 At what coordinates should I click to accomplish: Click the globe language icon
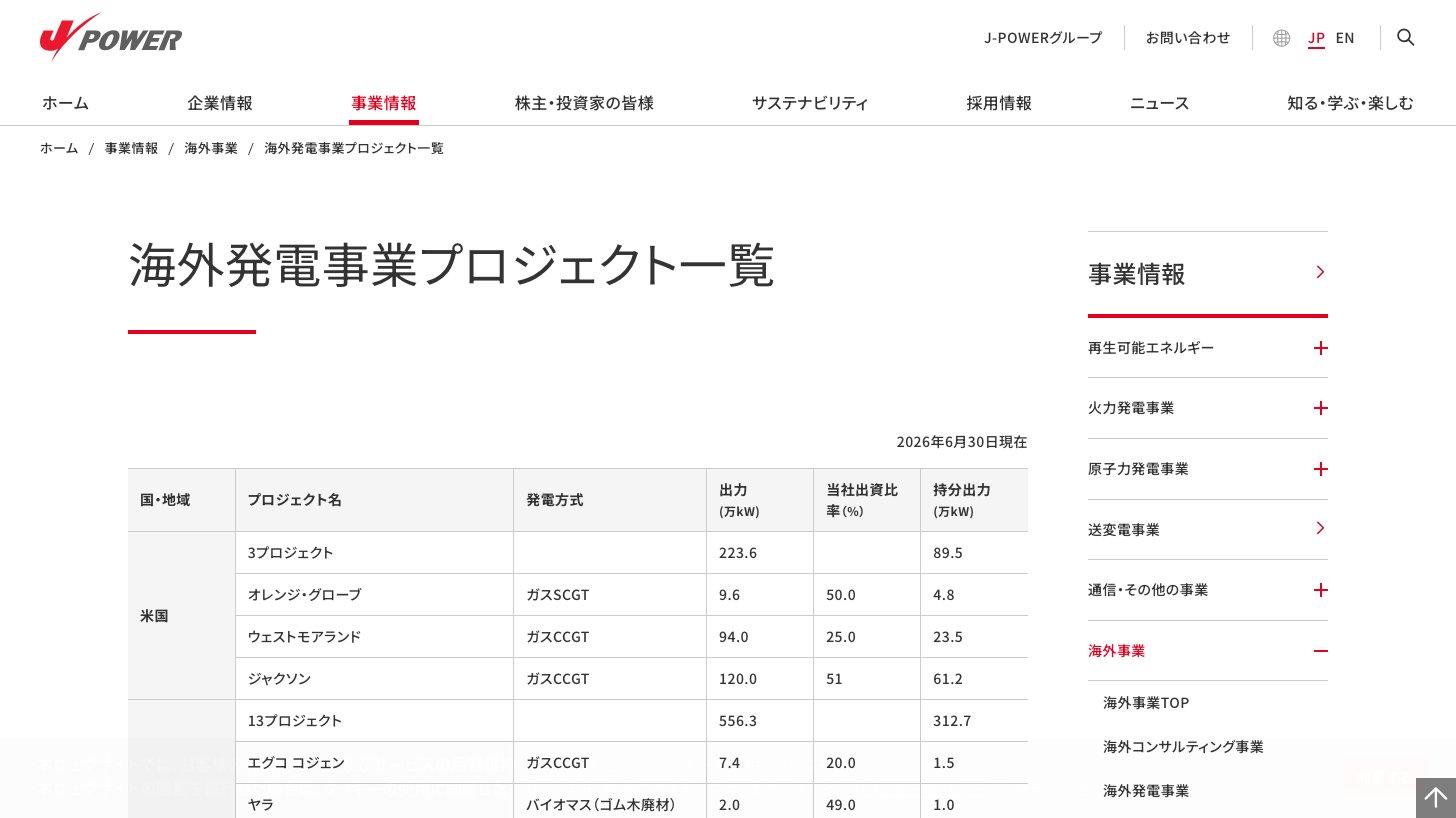tap(1281, 38)
